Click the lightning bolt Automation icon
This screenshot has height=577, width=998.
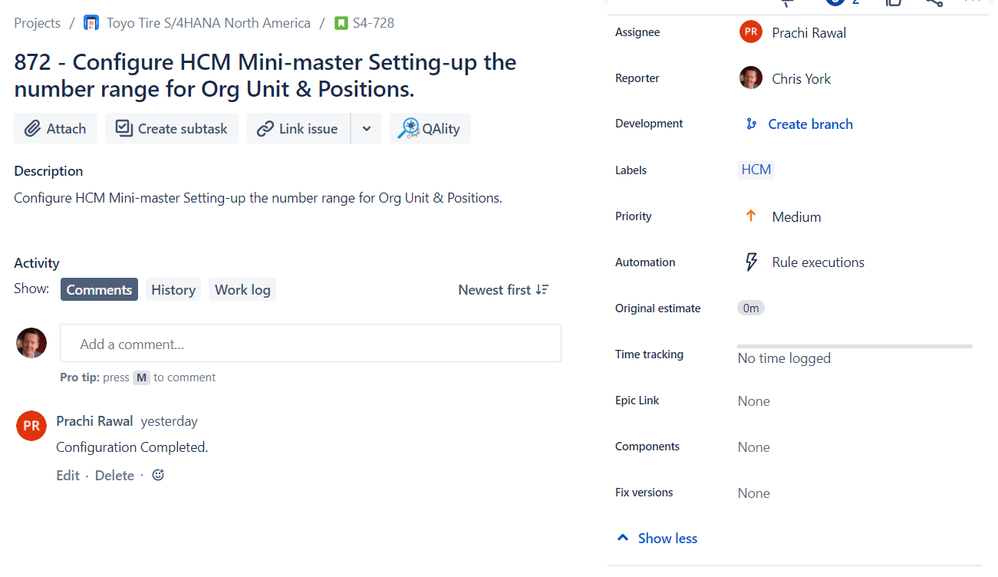751,261
